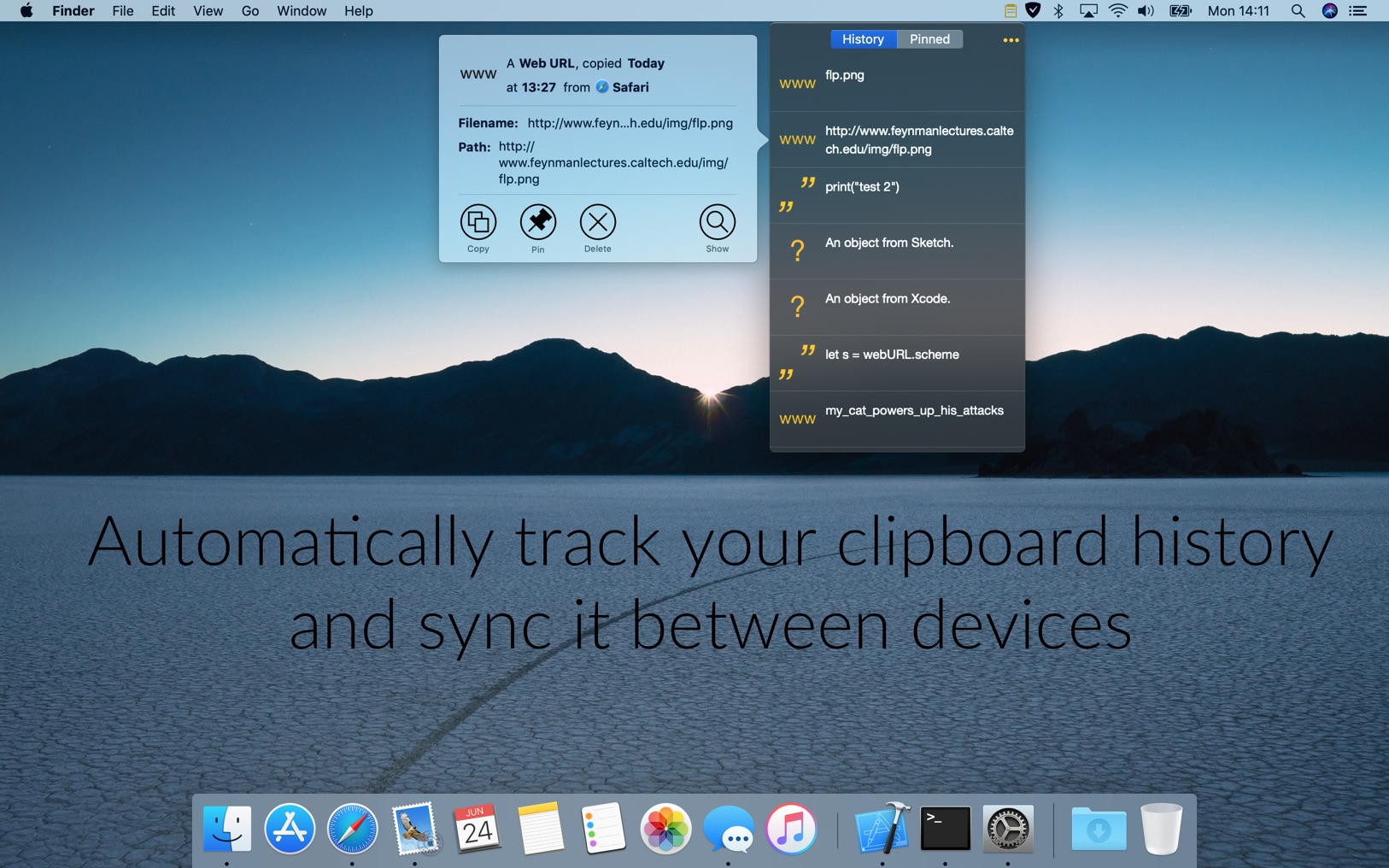The width and height of the screenshot is (1389, 868).
Task: Open Xcode from the Dock
Action: tap(882, 829)
